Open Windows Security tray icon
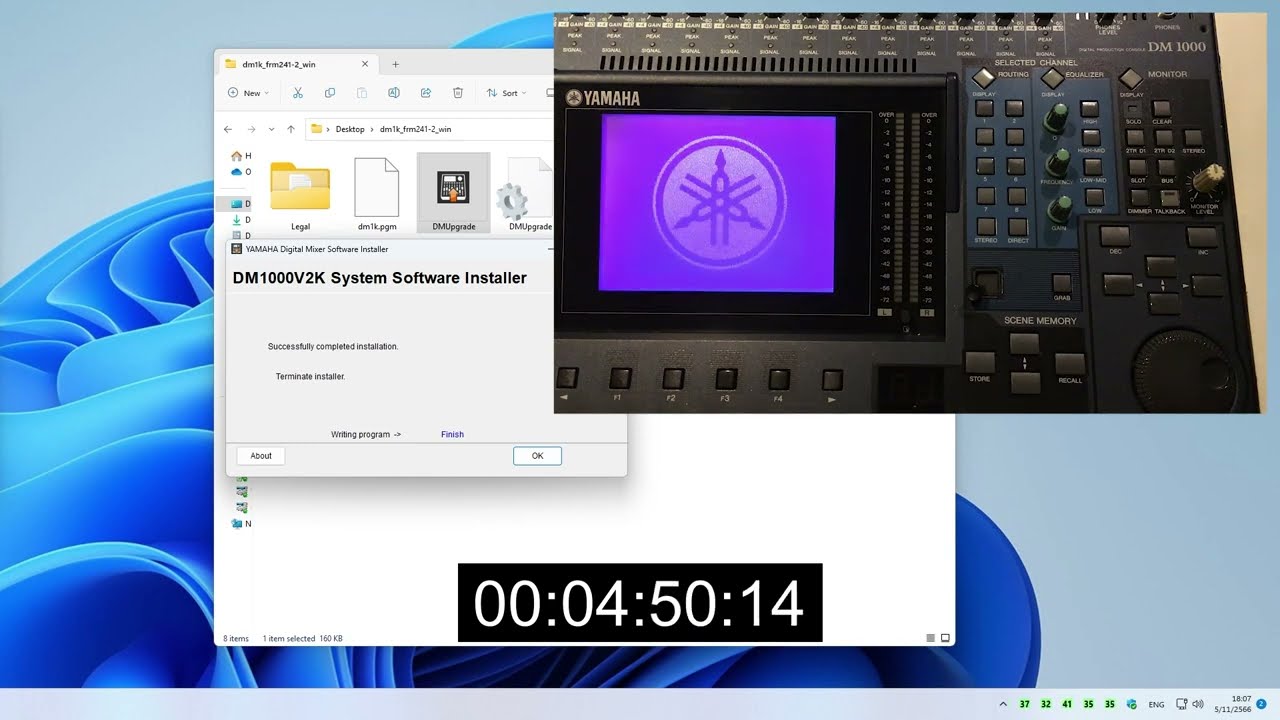Viewport: 1280px width, 720px height. pyautogui.click(x=1131, y=704)
